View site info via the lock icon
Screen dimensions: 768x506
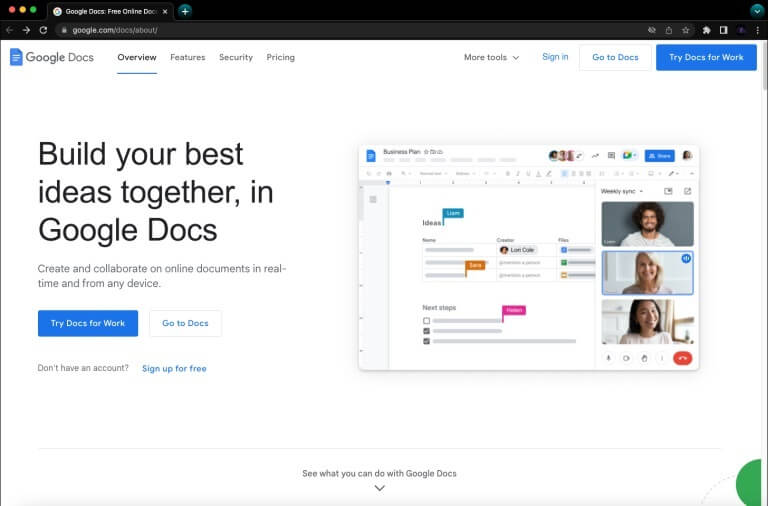tap(64, 30)
